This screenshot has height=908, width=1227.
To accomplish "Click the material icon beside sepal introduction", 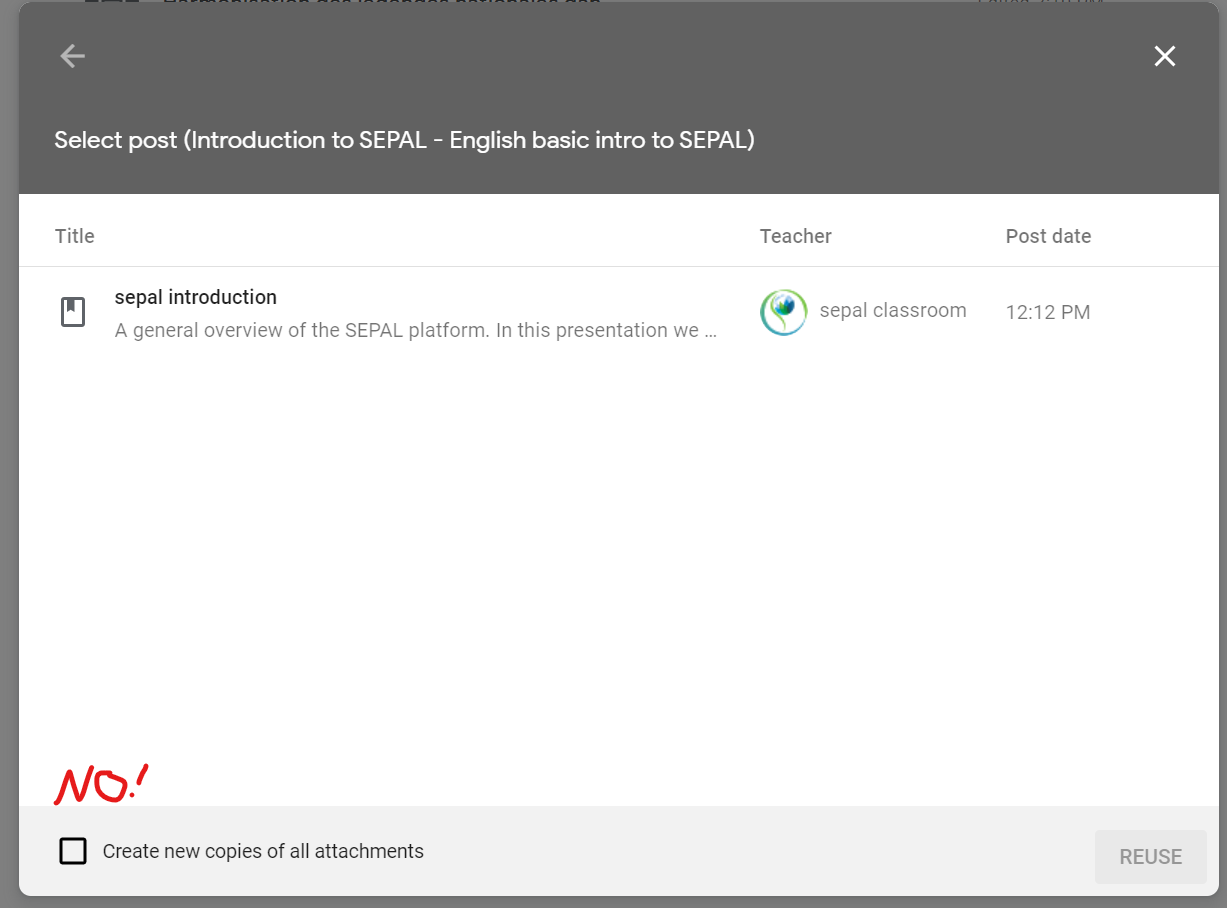I will click(x=72, y=312).
